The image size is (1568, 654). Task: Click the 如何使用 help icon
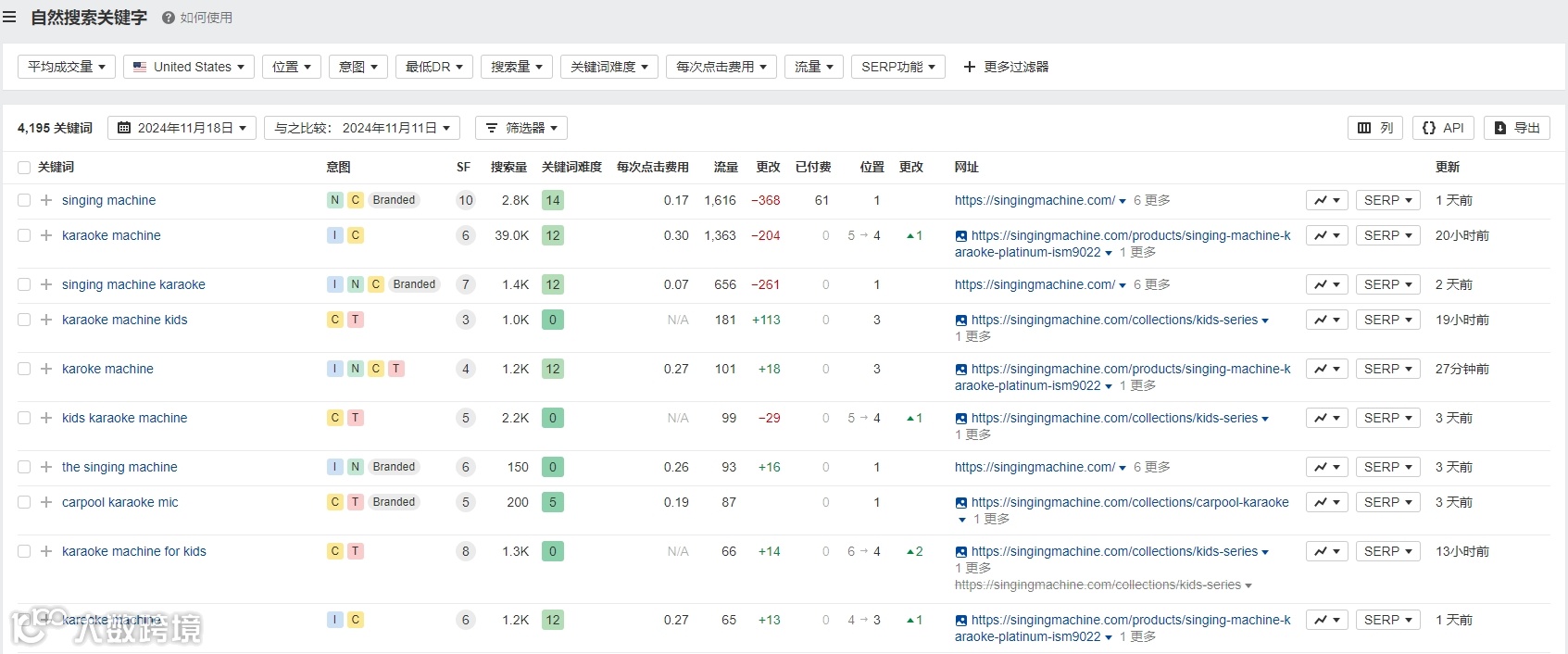[x=169, y=18]
